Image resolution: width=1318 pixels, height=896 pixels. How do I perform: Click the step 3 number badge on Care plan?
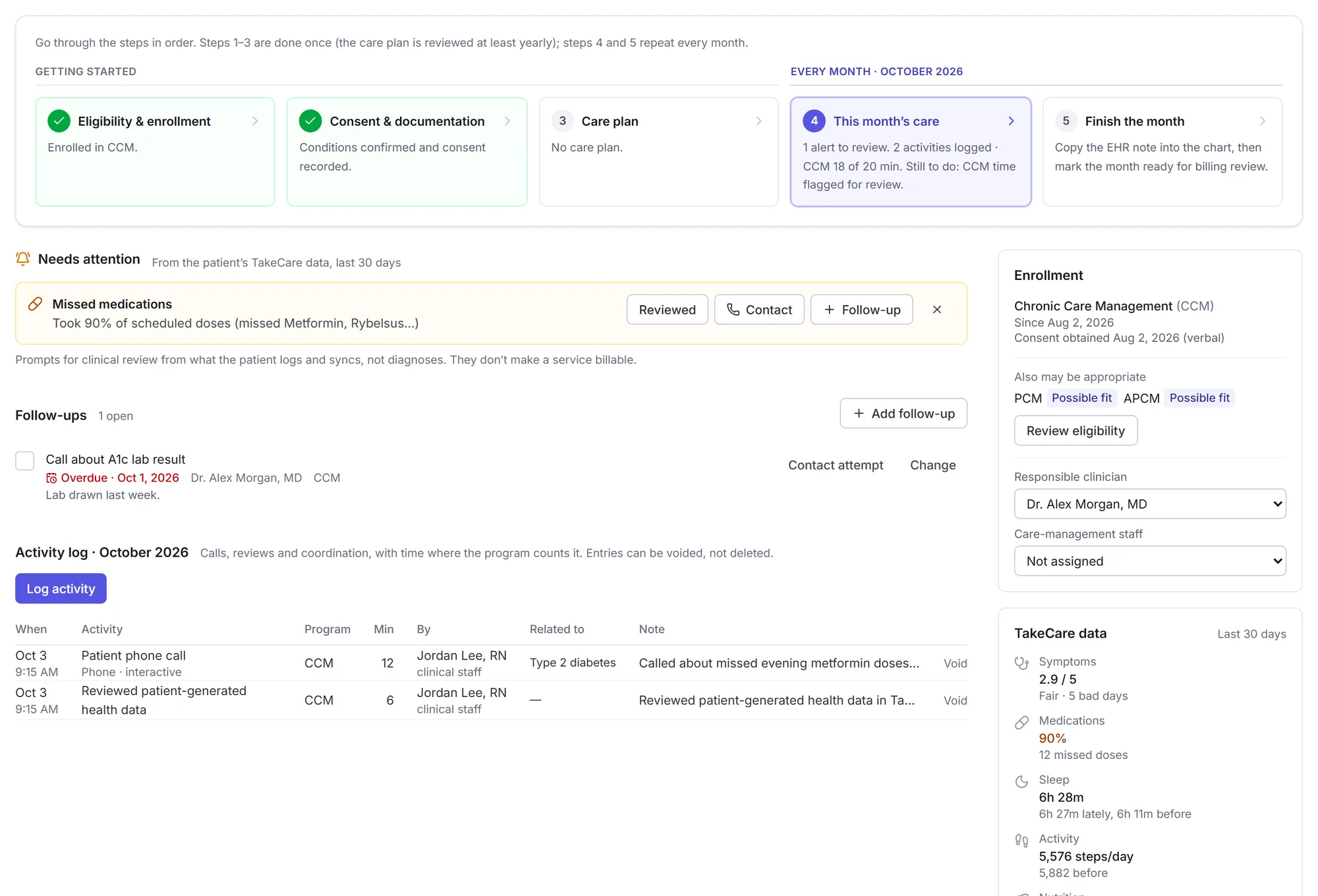(562, 121)
